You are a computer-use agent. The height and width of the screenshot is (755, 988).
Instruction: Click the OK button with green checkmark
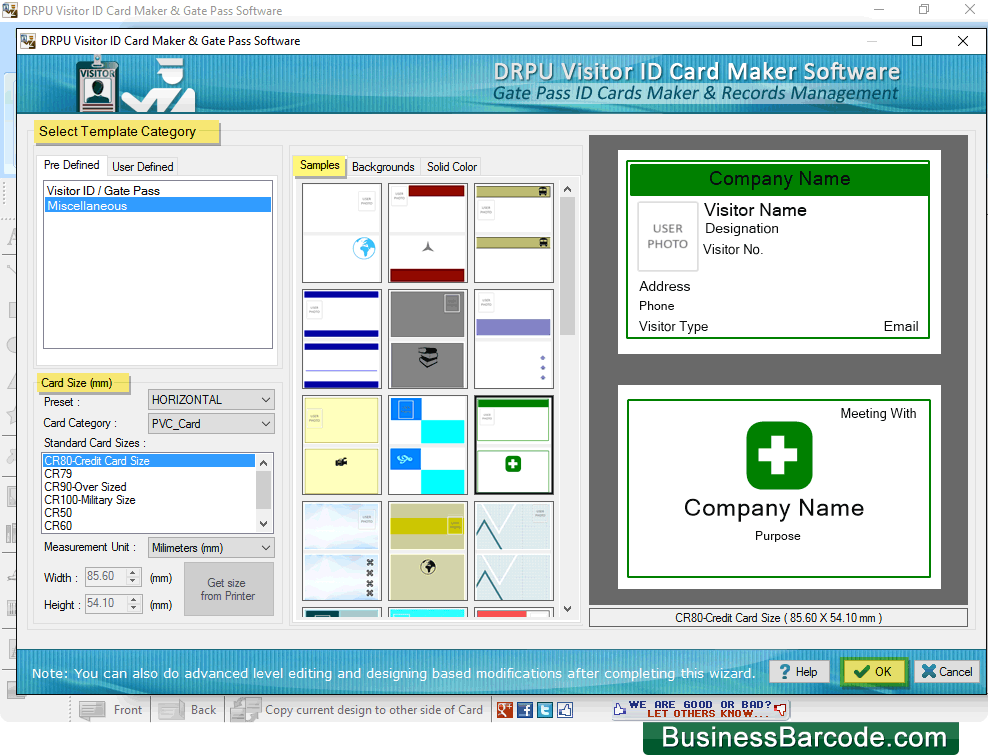point(873,672)
